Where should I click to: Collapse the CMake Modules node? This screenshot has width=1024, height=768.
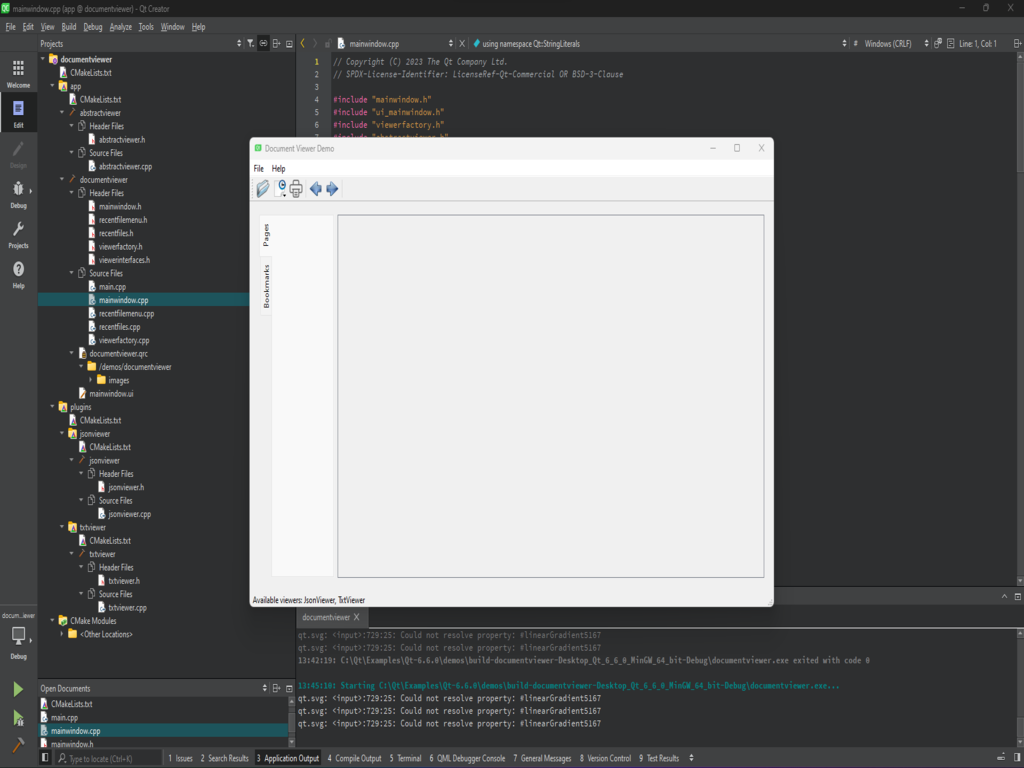[x=53, y=621]
